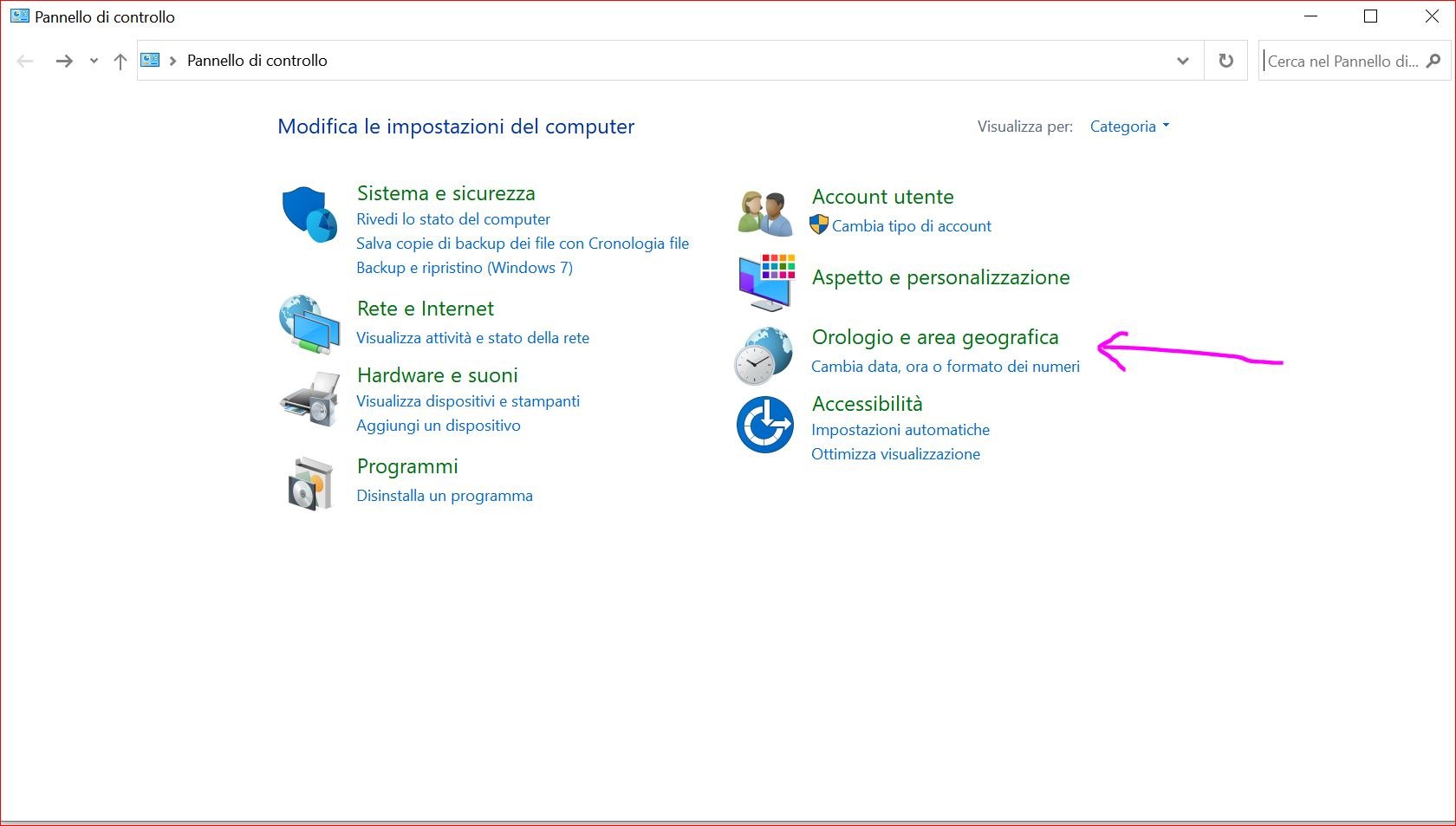Open the Categoria view dropdown
The height and width of the screenshot is (826, 1456).
(1129, 127)
